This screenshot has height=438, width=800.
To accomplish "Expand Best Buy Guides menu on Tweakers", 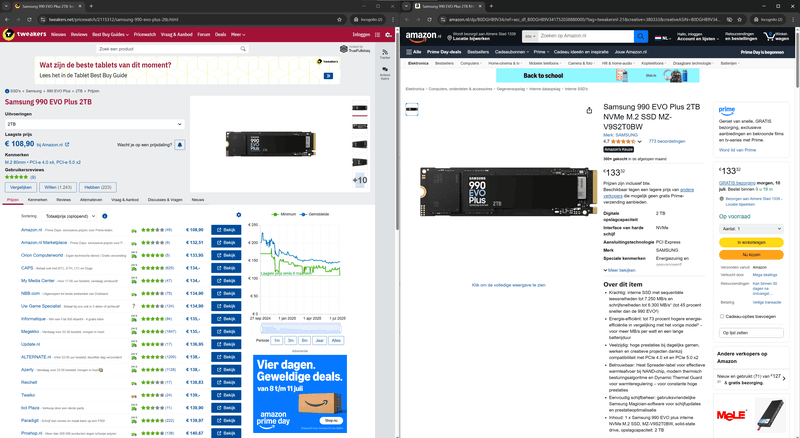I will (110, 35).
